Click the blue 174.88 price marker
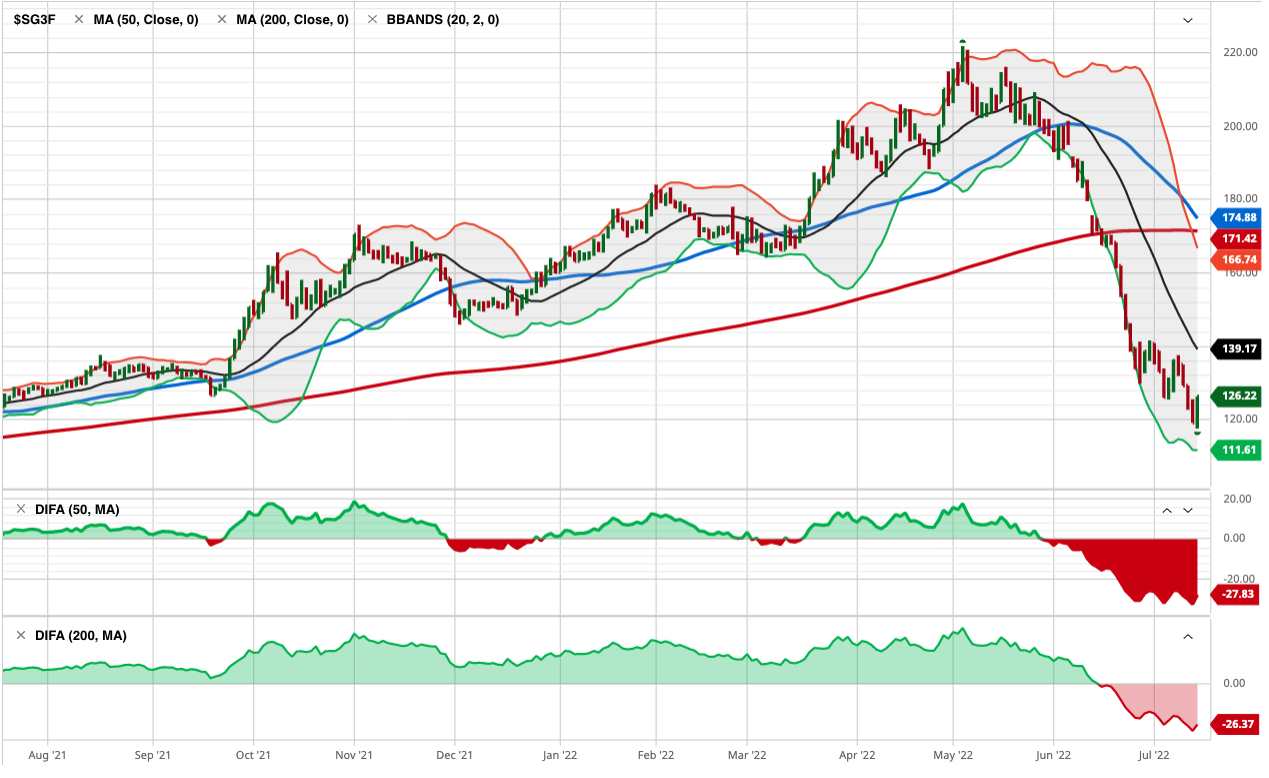The height and width of the screenshot is (778, 1269). tap(1237, 218)
